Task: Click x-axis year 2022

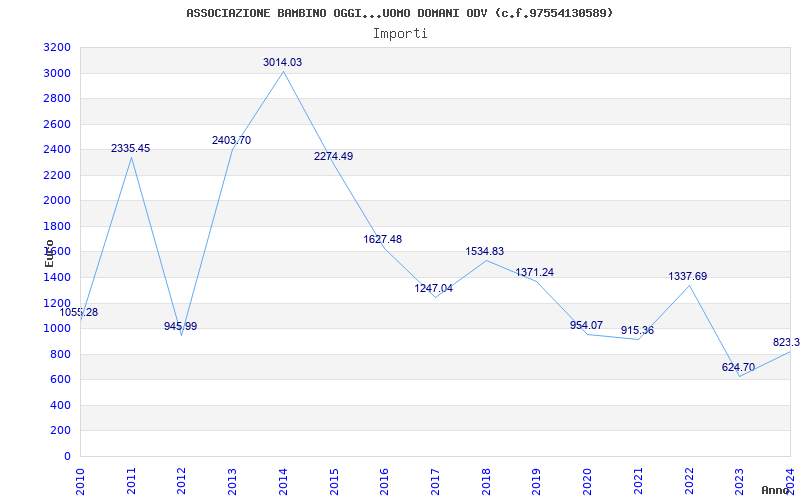Action: (x=689, y=481)
